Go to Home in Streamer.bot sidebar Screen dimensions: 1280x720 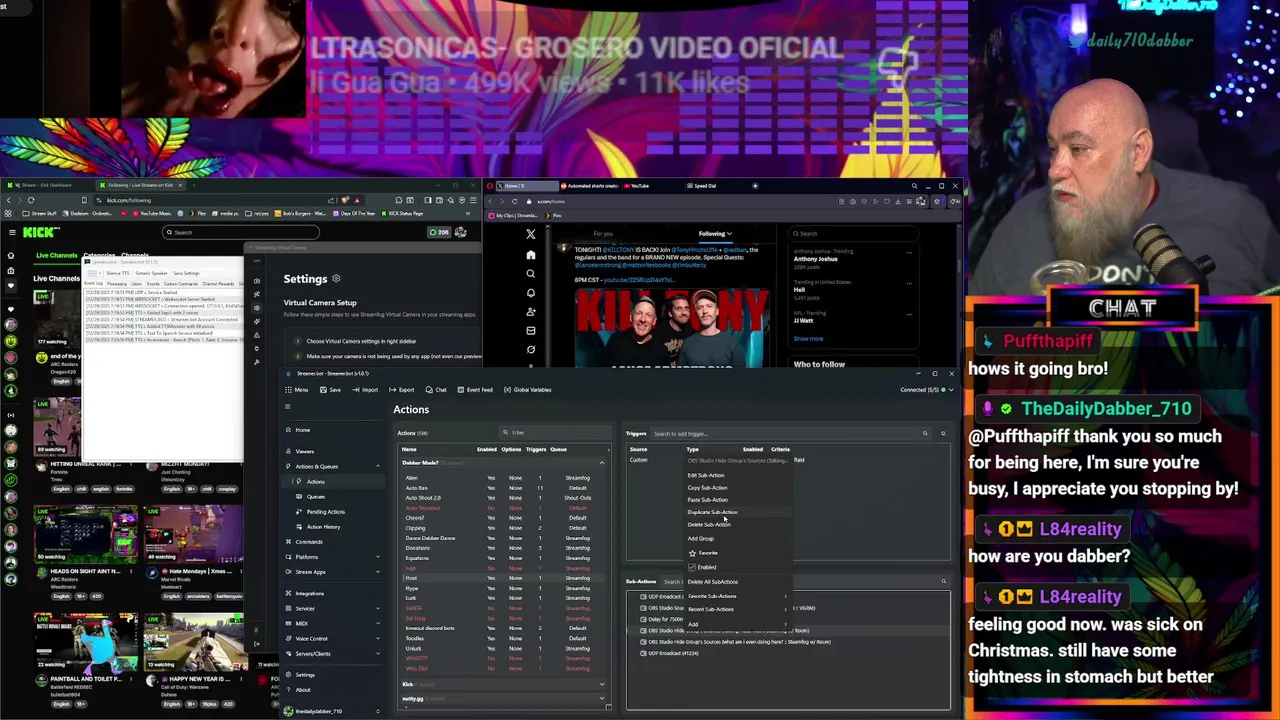pyautogui.click(x=302, y=430)
